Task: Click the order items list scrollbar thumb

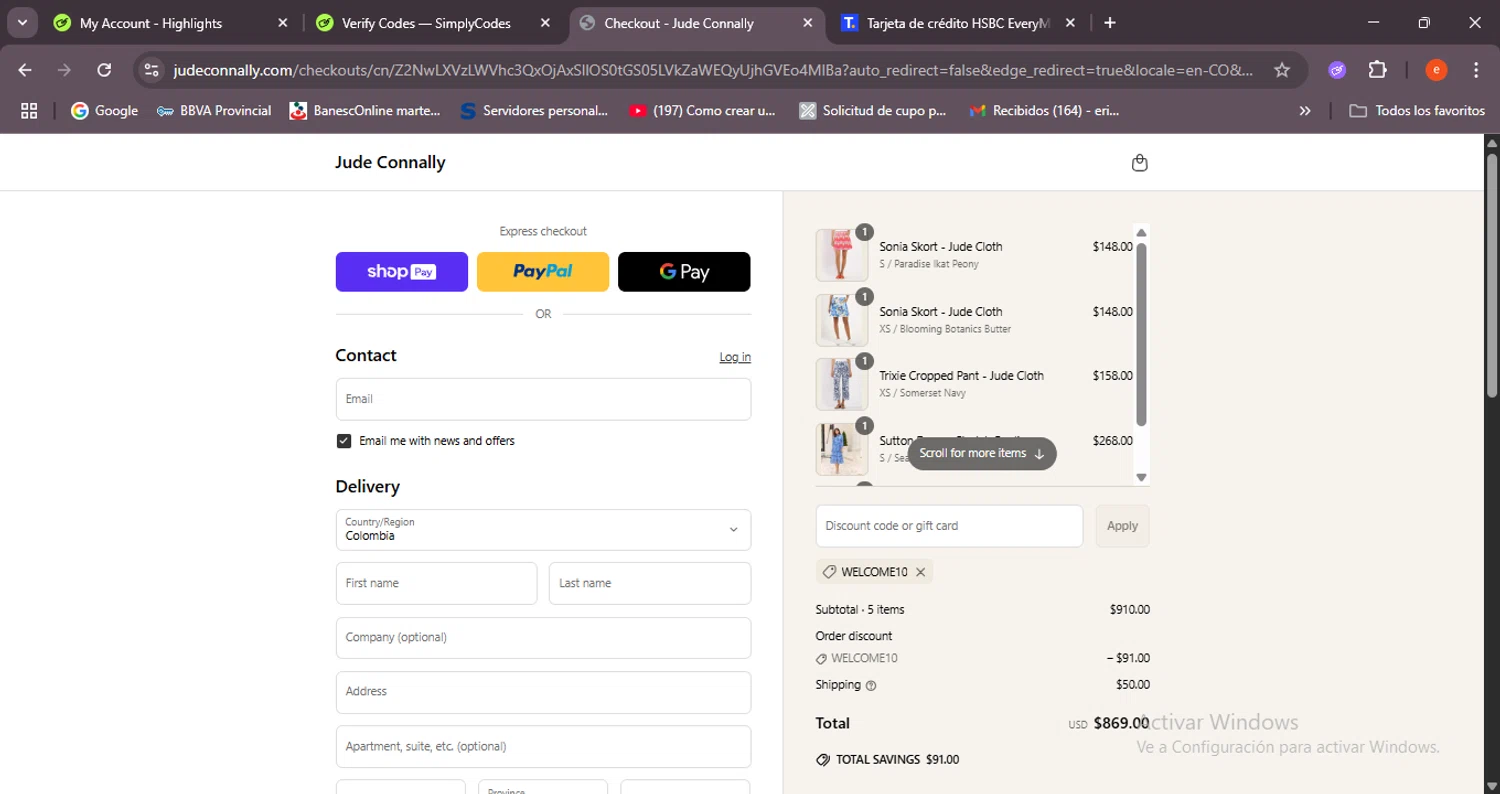Action: (x=1141, y=334)
